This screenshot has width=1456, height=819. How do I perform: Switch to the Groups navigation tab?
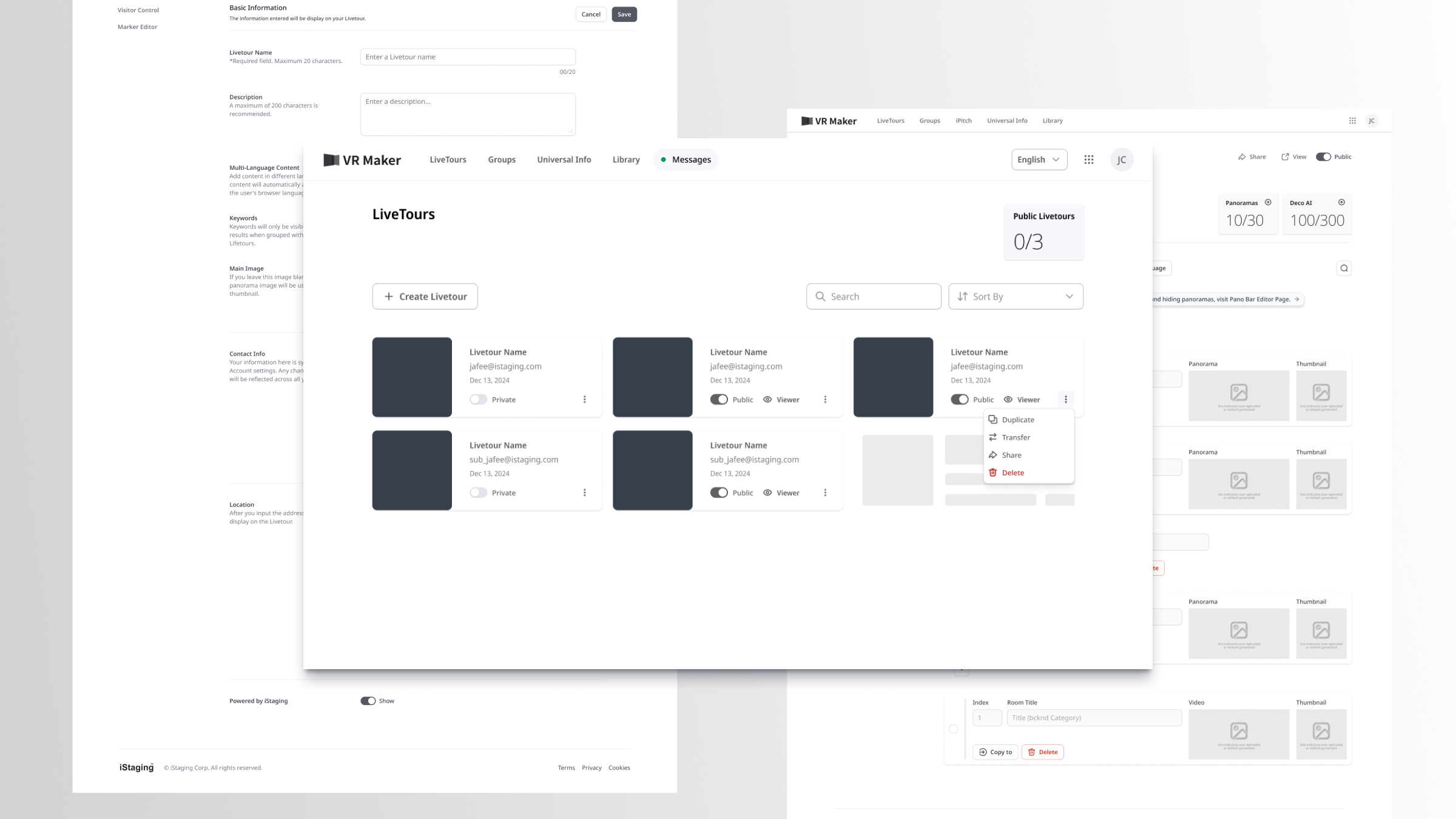[501, 159]
